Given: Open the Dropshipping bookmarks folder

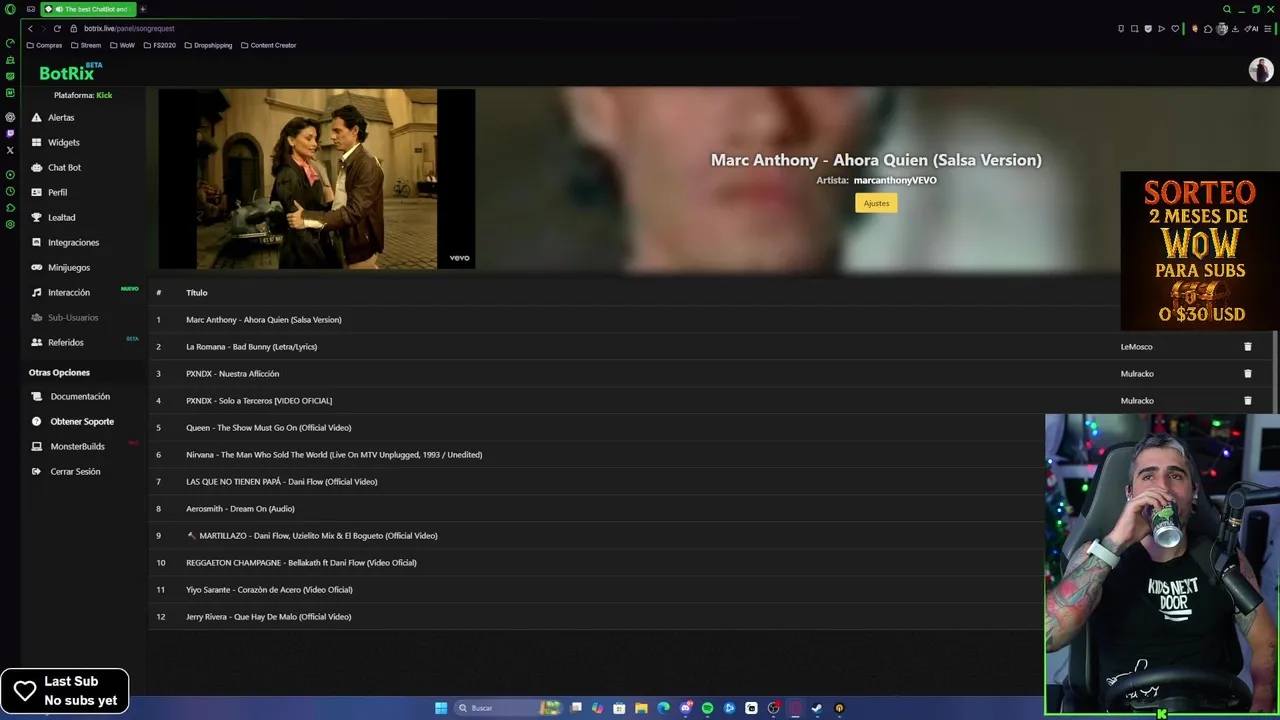Looking at the screenshot, I should 208,45.
